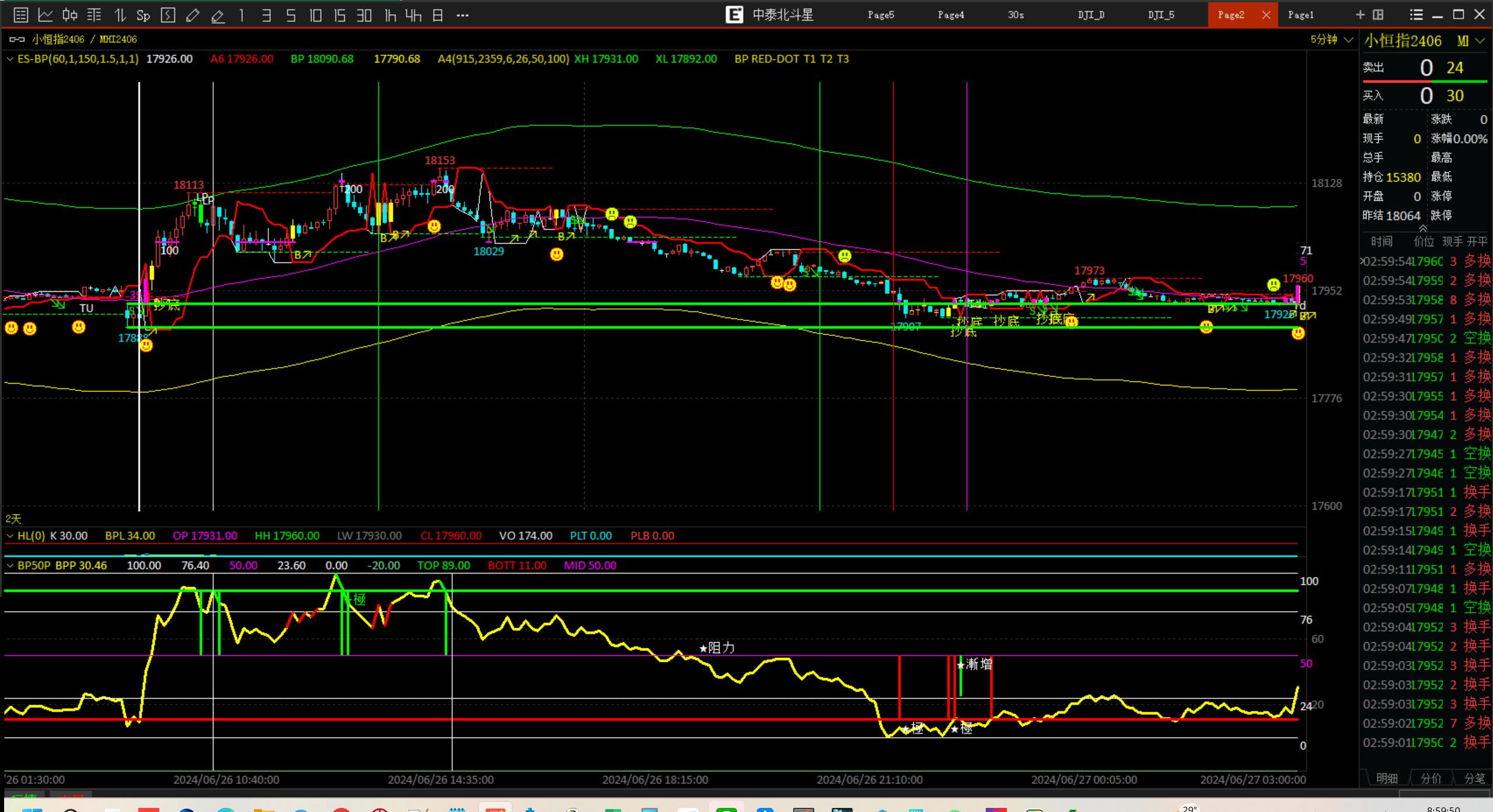
Task: Click the ★渐增 marker on BP50P chart
Action: (x=975, y=664)
